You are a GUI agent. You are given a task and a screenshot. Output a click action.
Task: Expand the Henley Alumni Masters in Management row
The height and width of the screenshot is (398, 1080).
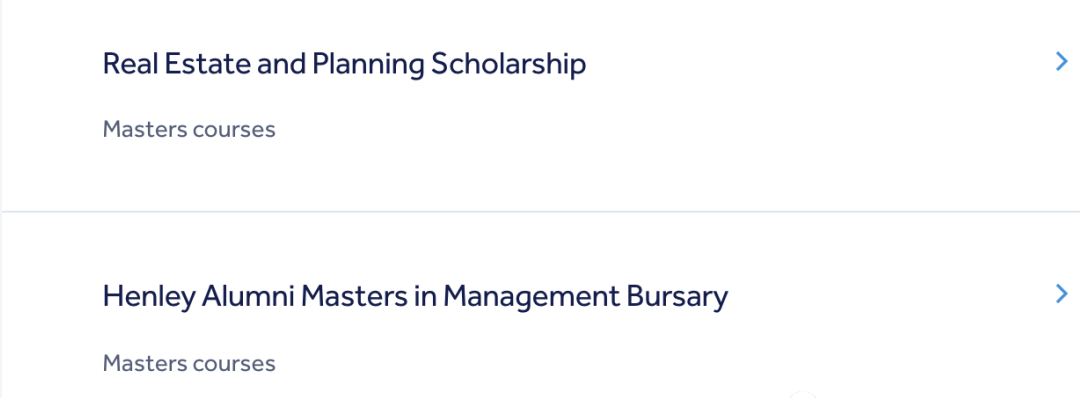(540, 305)
